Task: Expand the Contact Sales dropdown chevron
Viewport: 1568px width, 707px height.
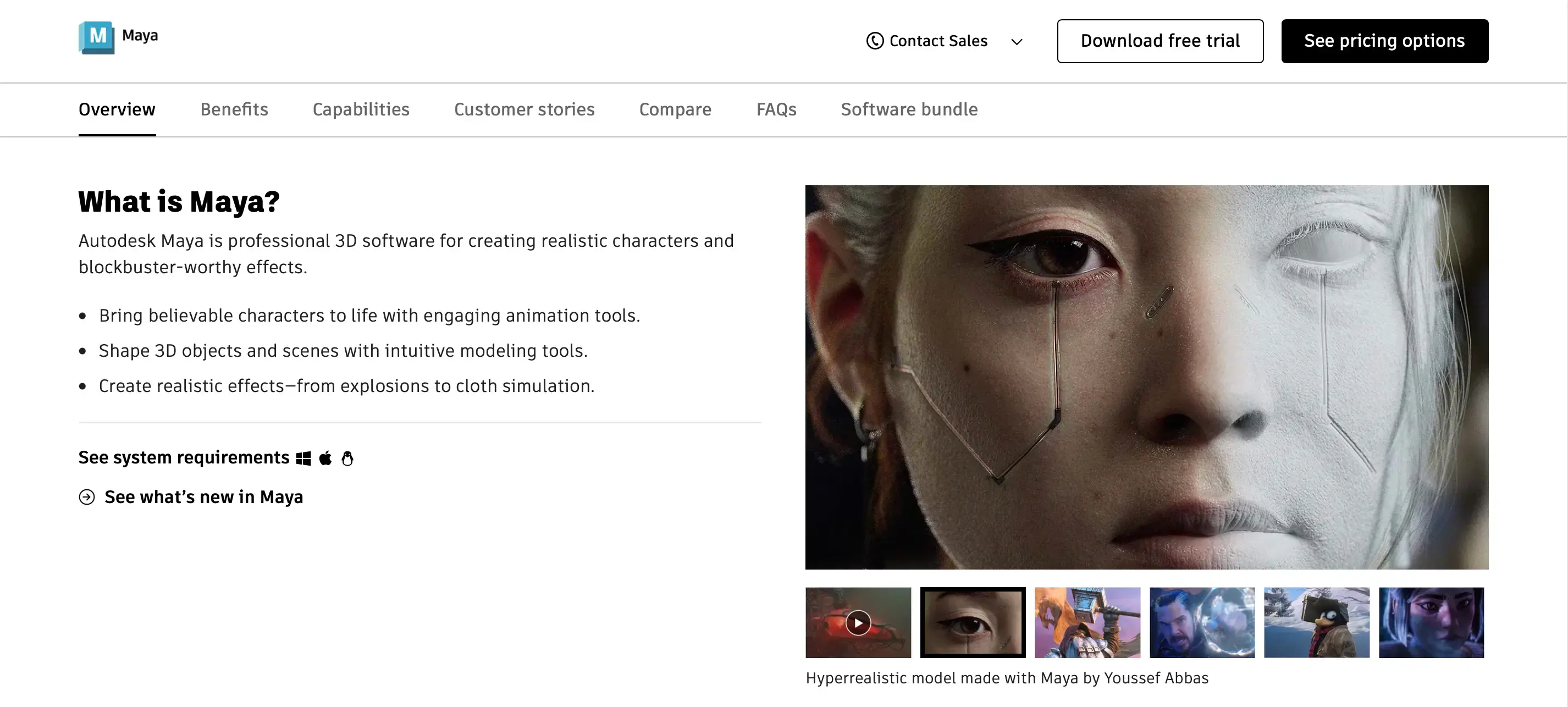Action: [1016, 41]
